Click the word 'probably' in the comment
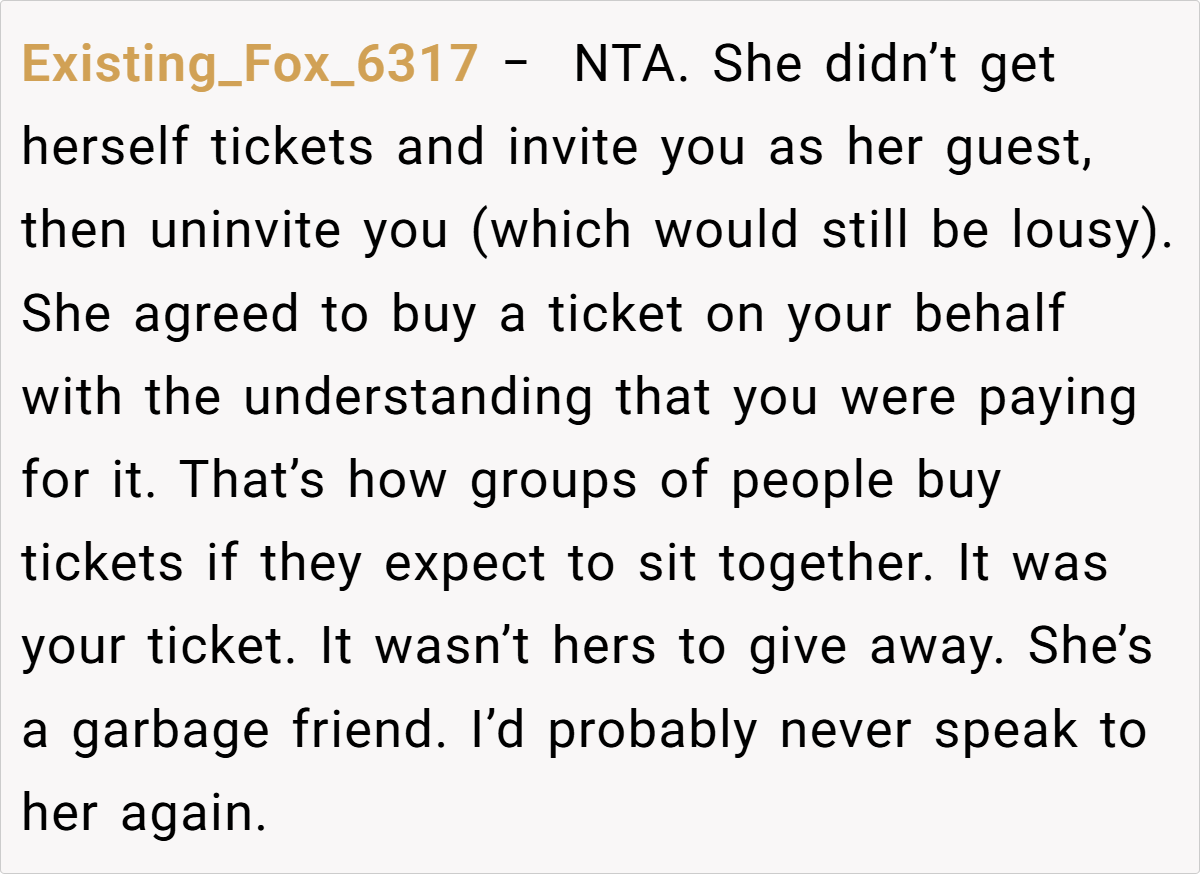 tap(652, 730)
